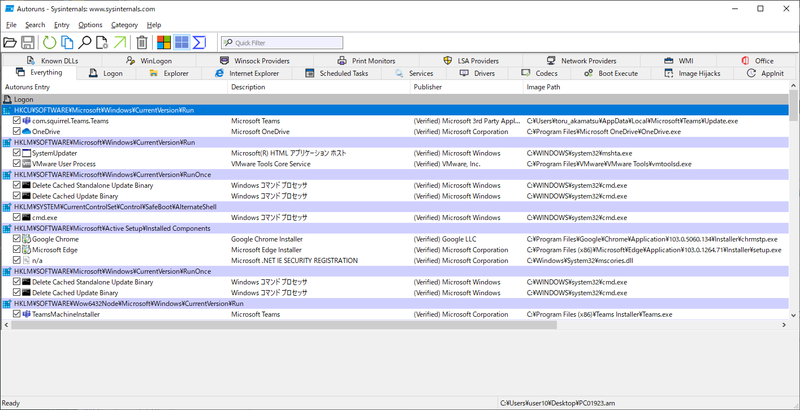Uncheck the Microsoft Edge Active Setup entry
The width and height of the screenshot is (800, 410).
click(x=17, y=250)
